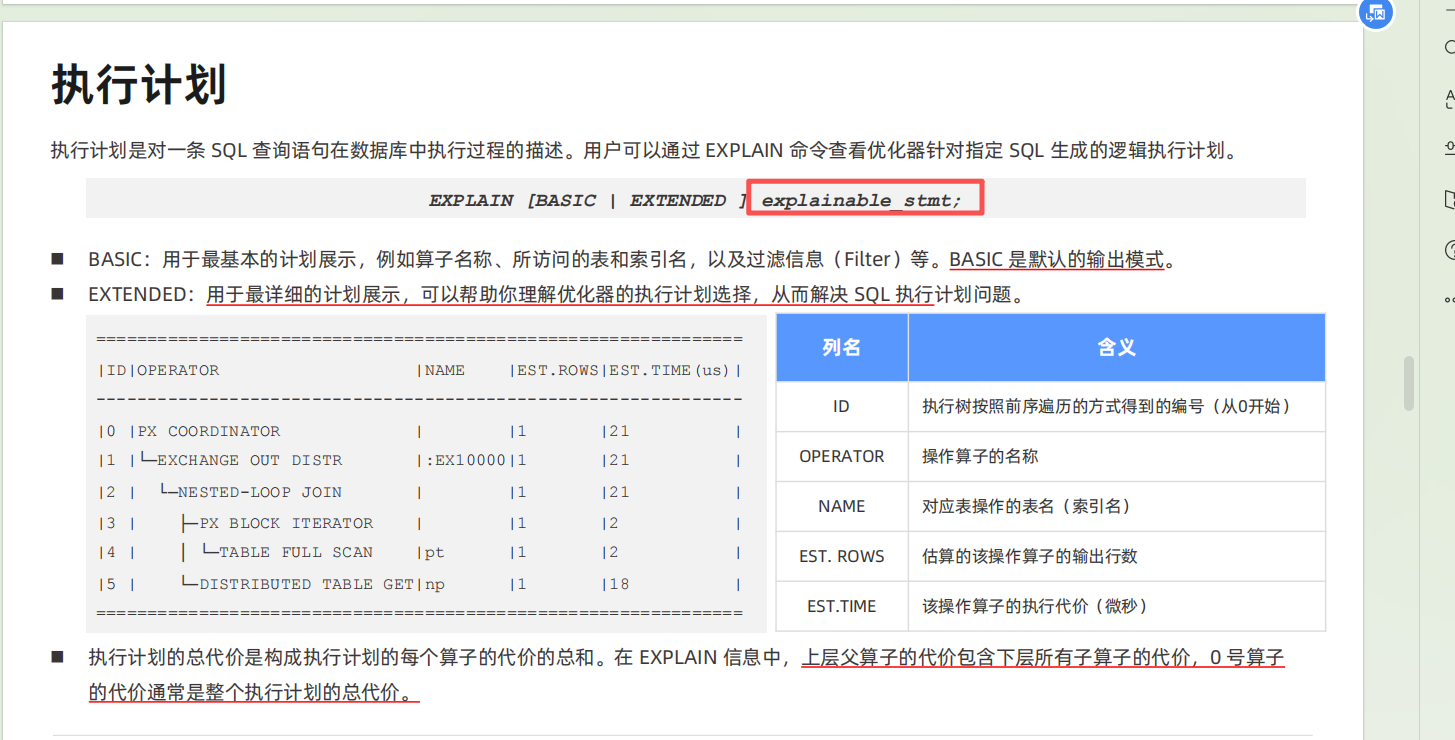Click the vertical scrollbar thumb
The width and height of the screenshot is (1455, 740).
[x=1409, y=383]
